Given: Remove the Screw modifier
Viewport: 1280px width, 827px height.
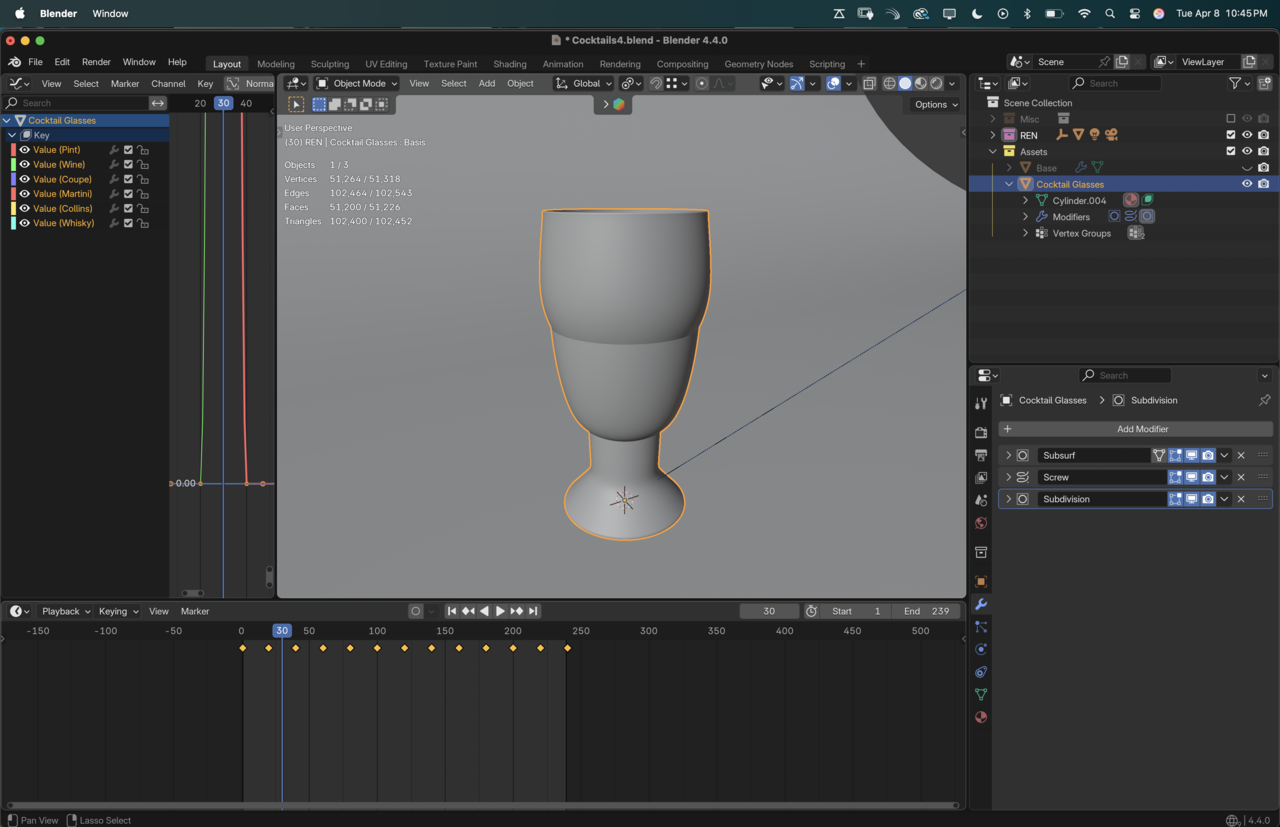Looking at the screenshot, I should tap(1241, 478).
